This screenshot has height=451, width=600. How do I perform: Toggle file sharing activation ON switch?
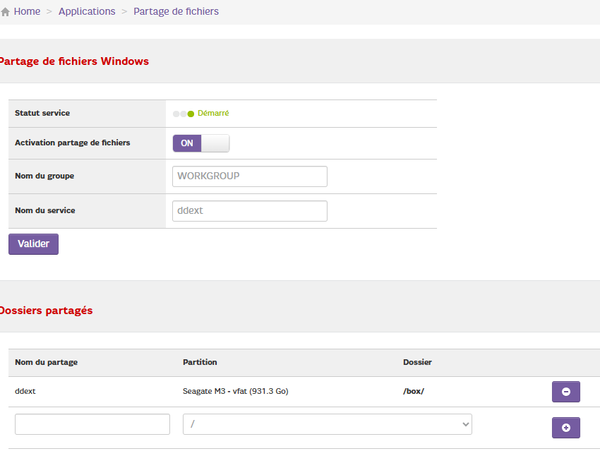click(x=201, y=143)
